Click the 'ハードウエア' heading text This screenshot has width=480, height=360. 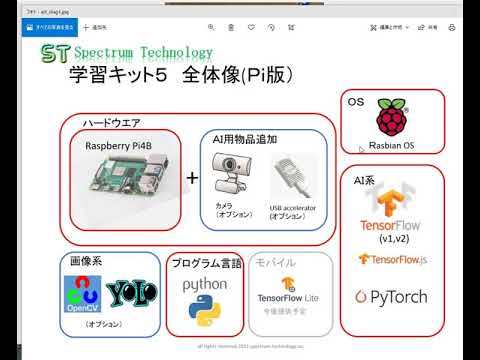point(111,123)
